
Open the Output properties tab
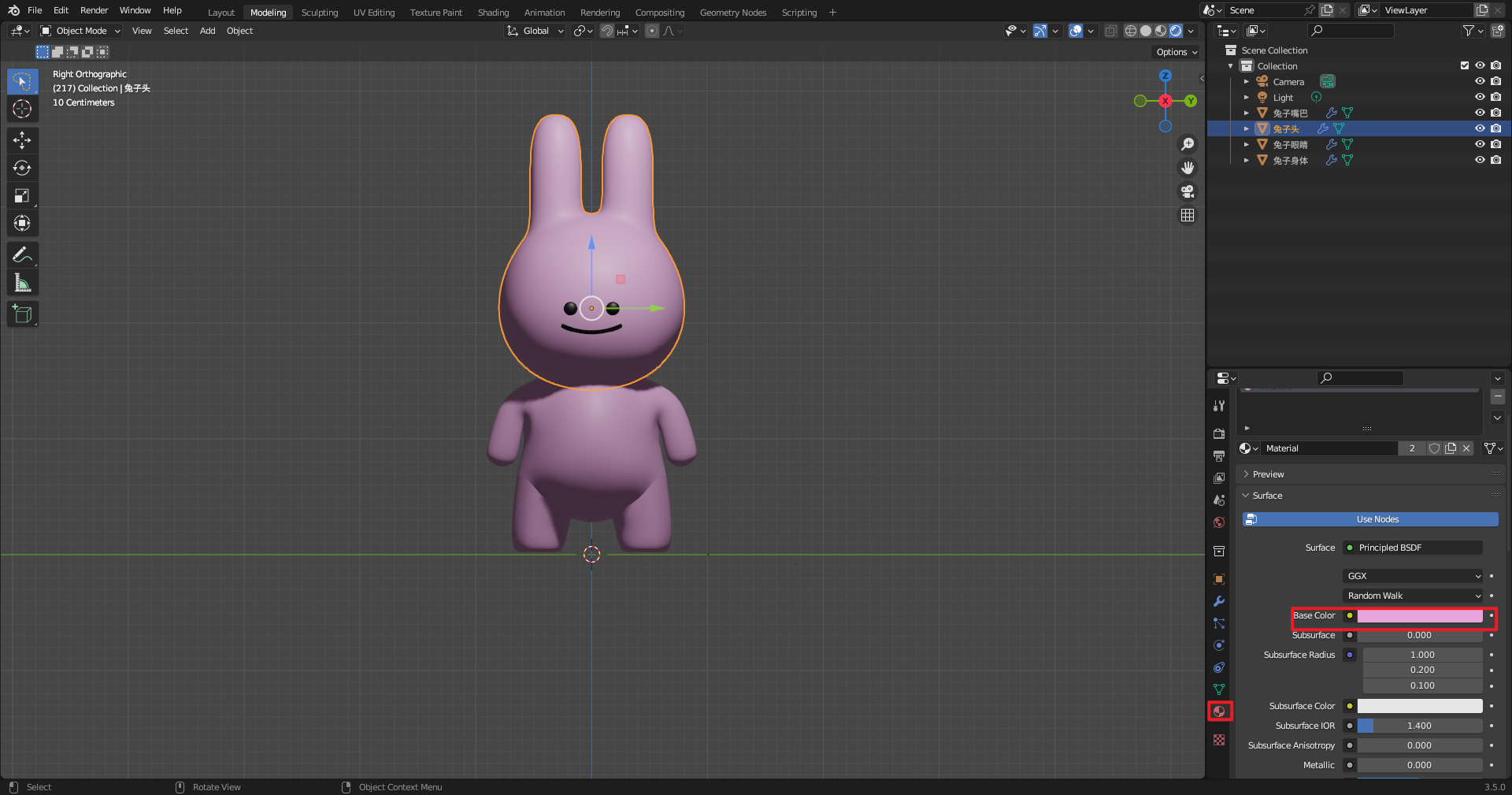click(x=1219, y=455)
